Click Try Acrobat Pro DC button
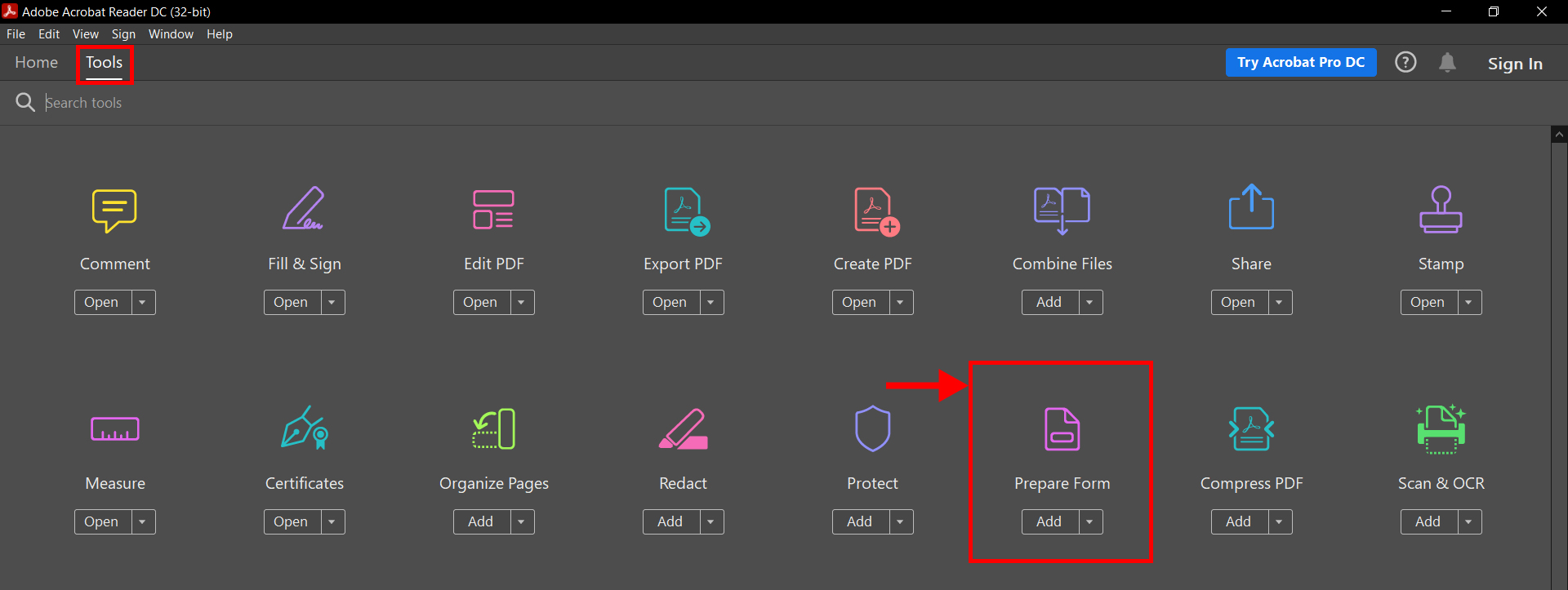Viewport: 1568px width, 590px height. tap(1301, 62)
